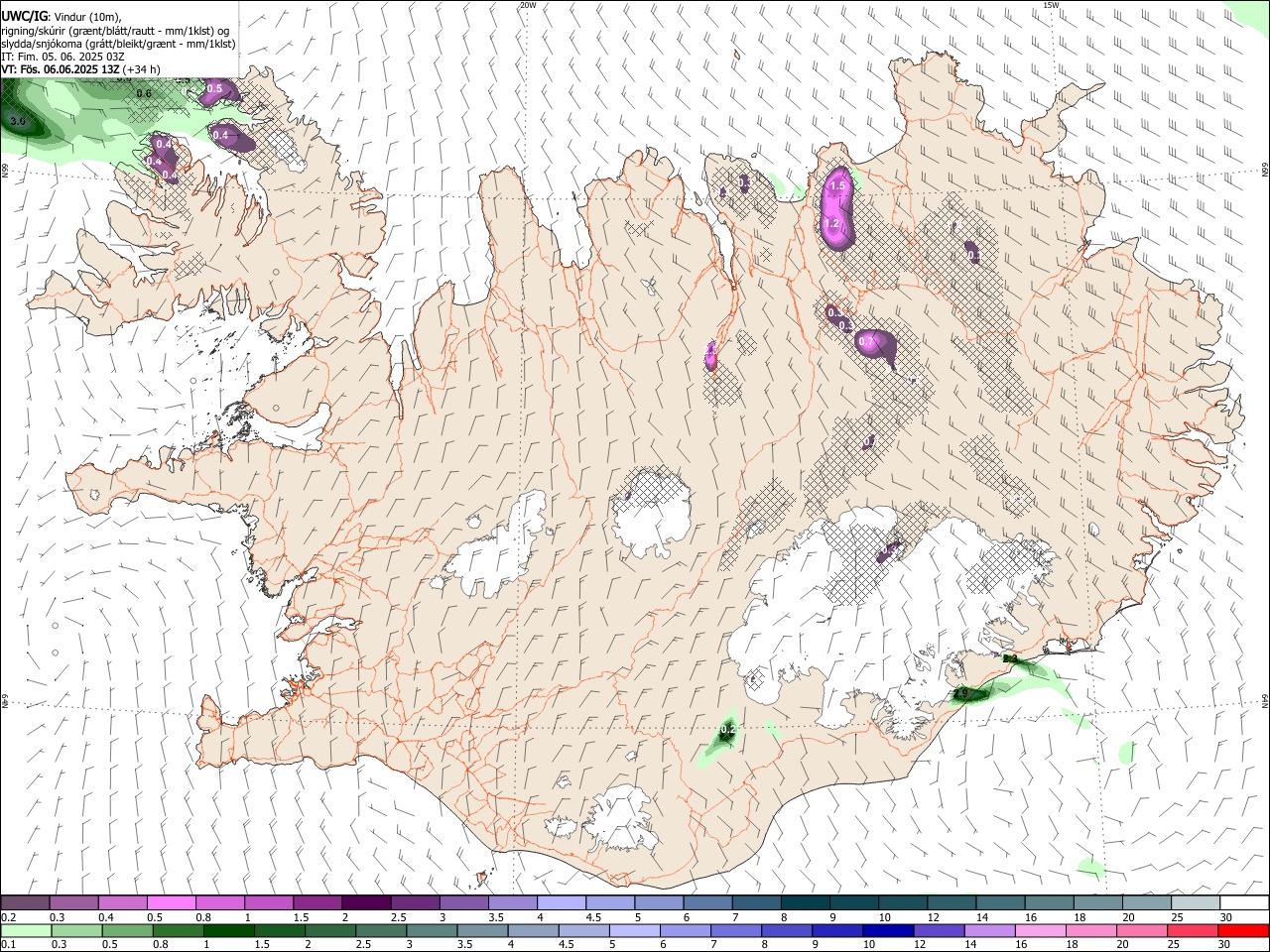Image resolution: width=1270 pixels, height=952 pixels.
Task: Click the '64N' latitude label on the right edge
Action: 1265,700
